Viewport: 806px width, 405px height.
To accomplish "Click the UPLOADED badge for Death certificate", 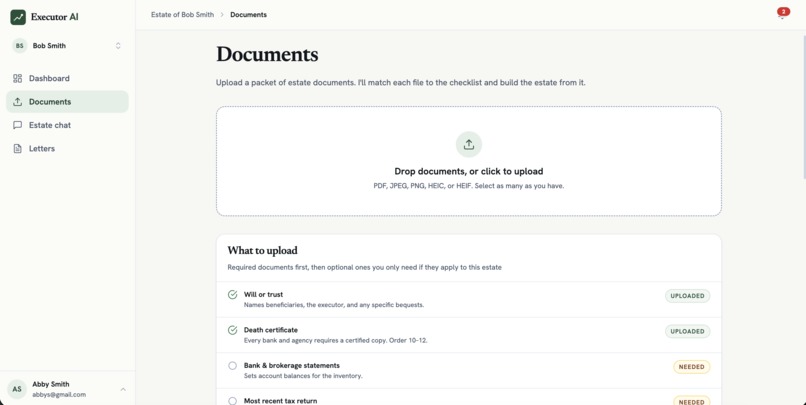I will 687,332.
